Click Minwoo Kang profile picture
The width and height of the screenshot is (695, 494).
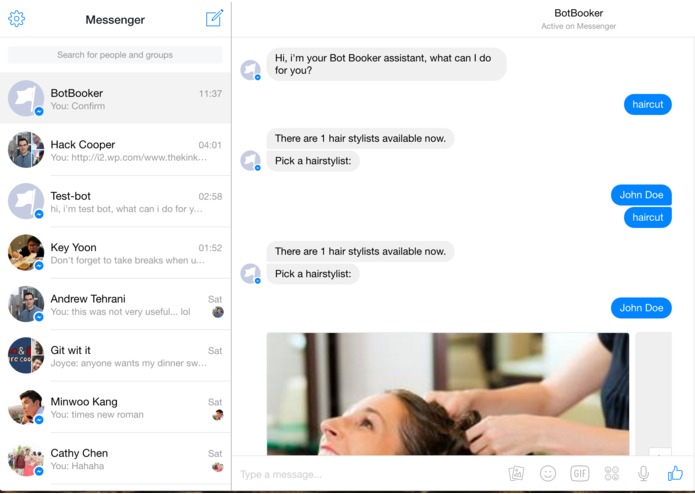pyautogui.click(x=26, y=407)
